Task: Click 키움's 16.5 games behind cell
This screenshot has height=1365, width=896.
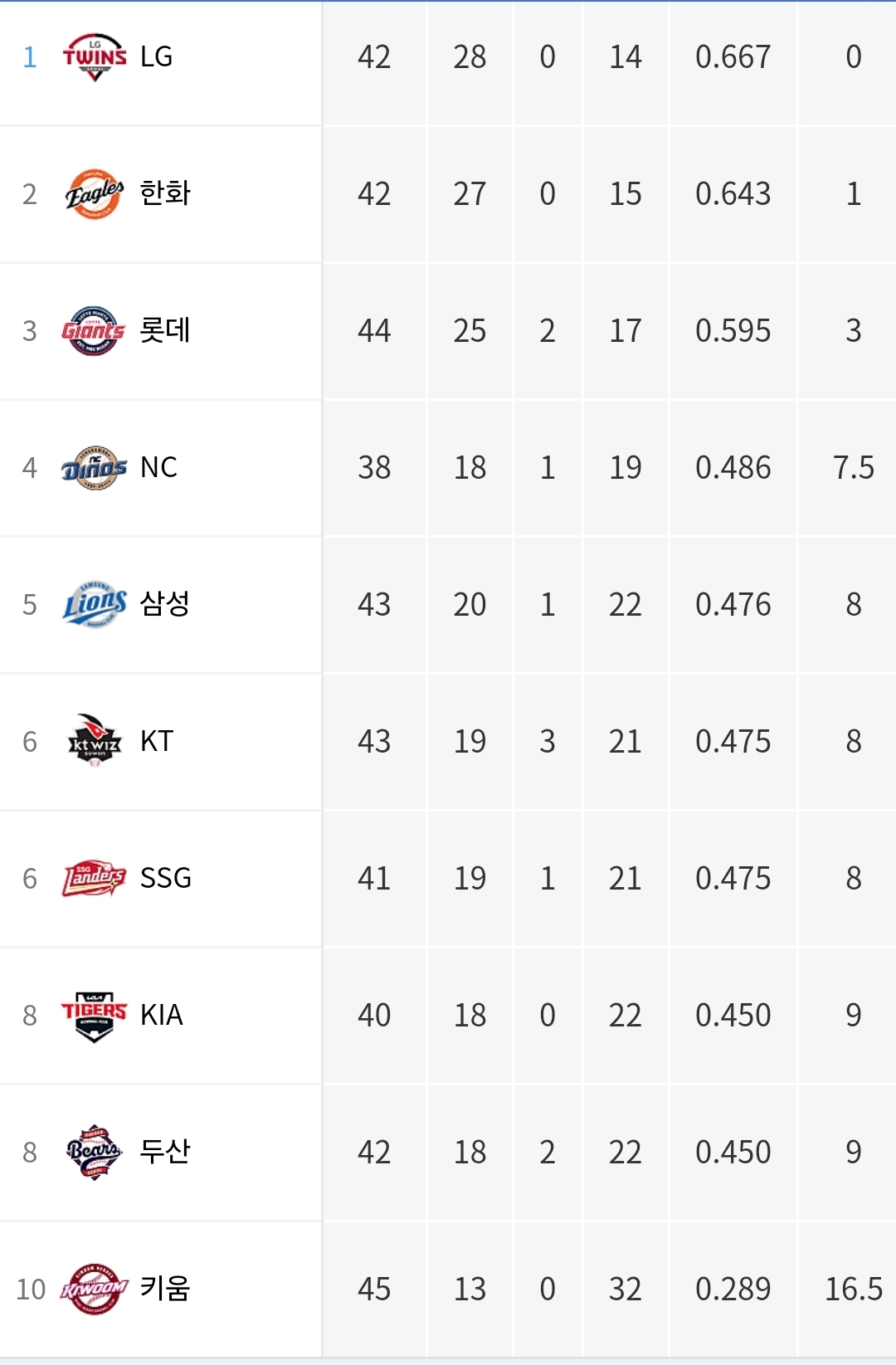Action: pyautogui.click(x=854, y=1289)
